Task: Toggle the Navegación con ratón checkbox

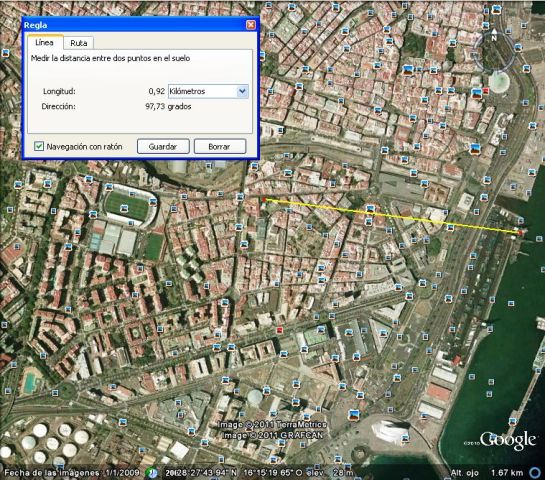Action: click(x=39, y=146)
